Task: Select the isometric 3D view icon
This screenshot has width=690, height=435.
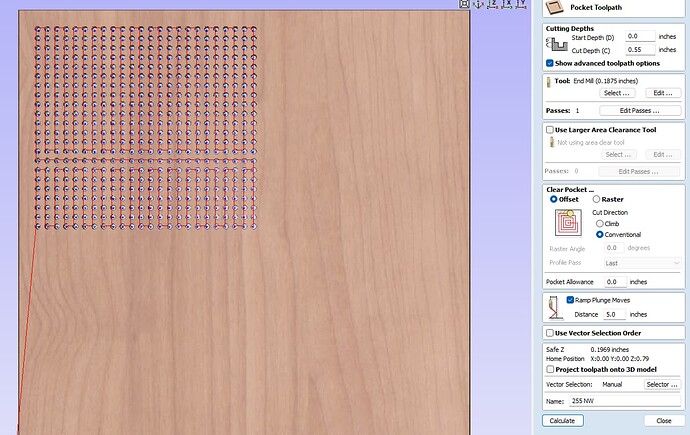Action: (x=478, y=4)
